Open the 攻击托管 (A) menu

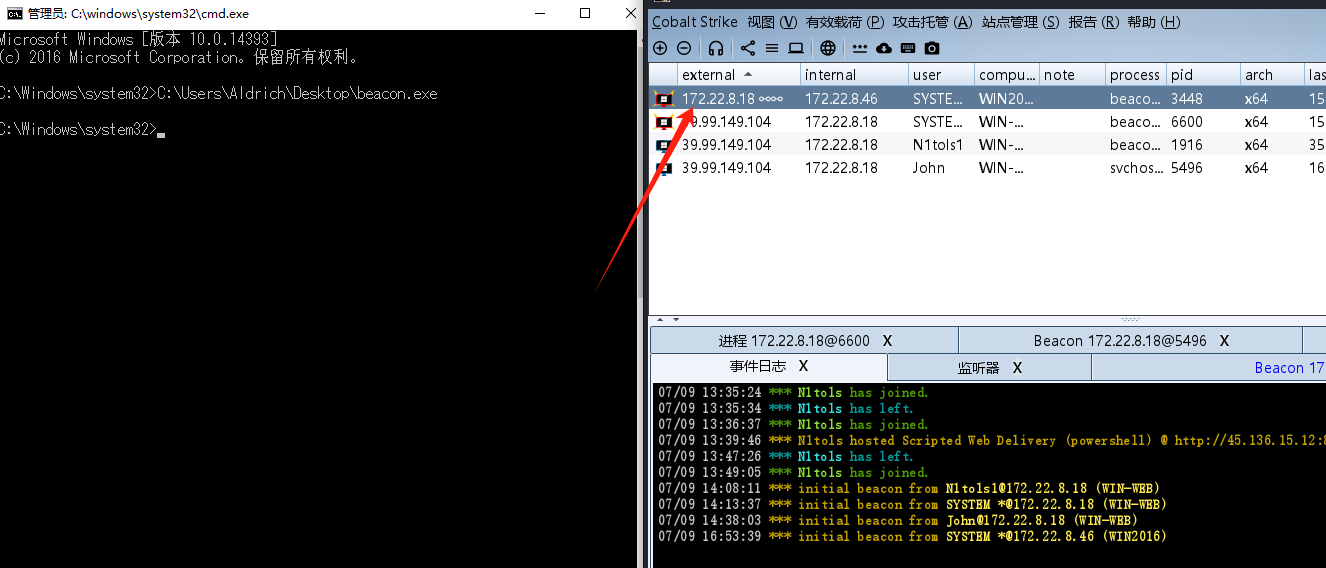[x=932, y=22]
